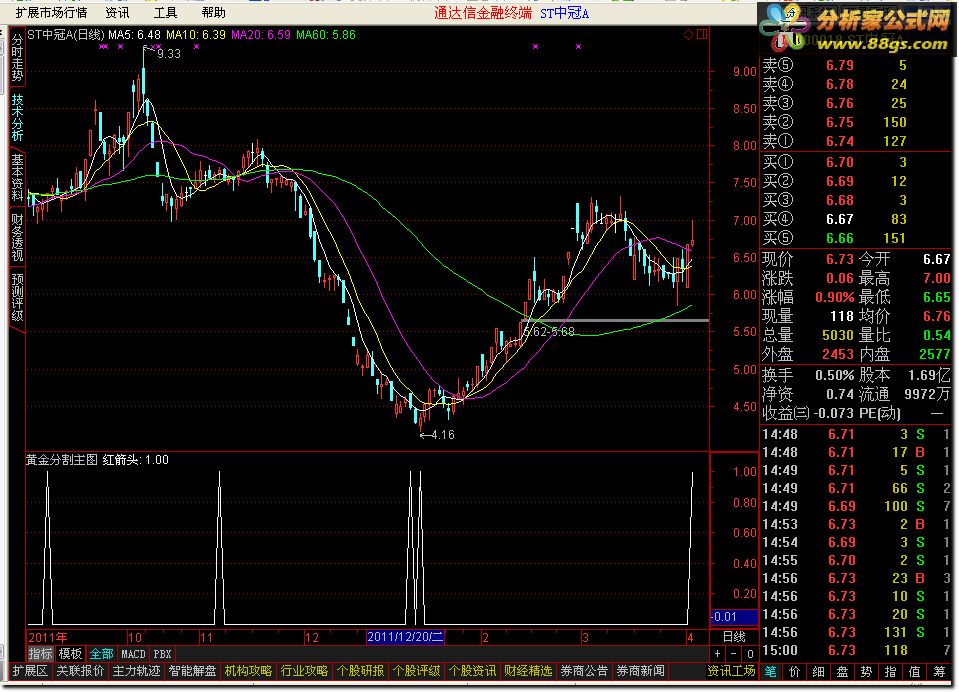
Task: Click the 日线 period selector
Action: (734, 637)
